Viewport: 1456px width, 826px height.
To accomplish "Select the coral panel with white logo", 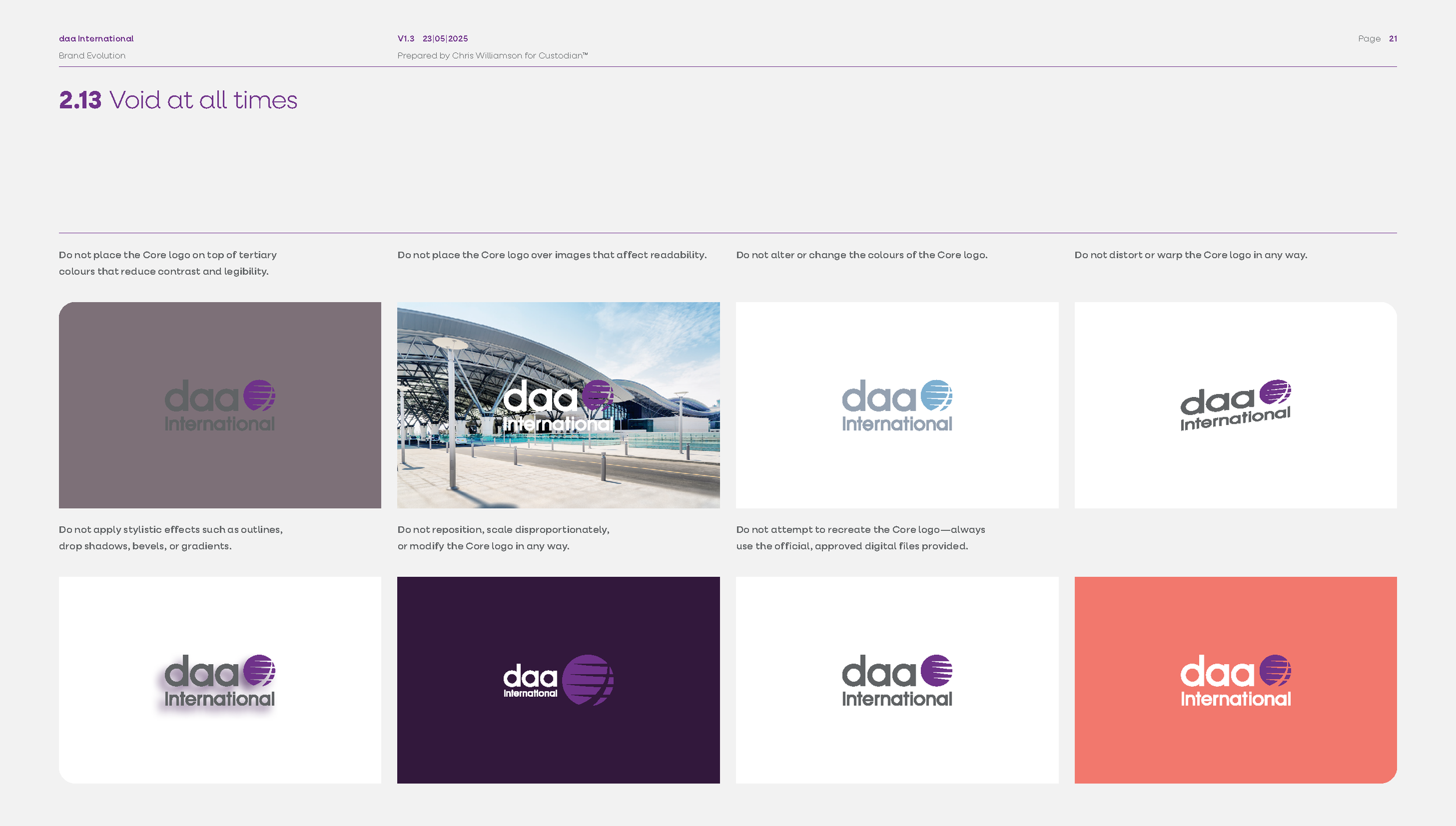I will pyautogui.click(x=1235, y=680).
